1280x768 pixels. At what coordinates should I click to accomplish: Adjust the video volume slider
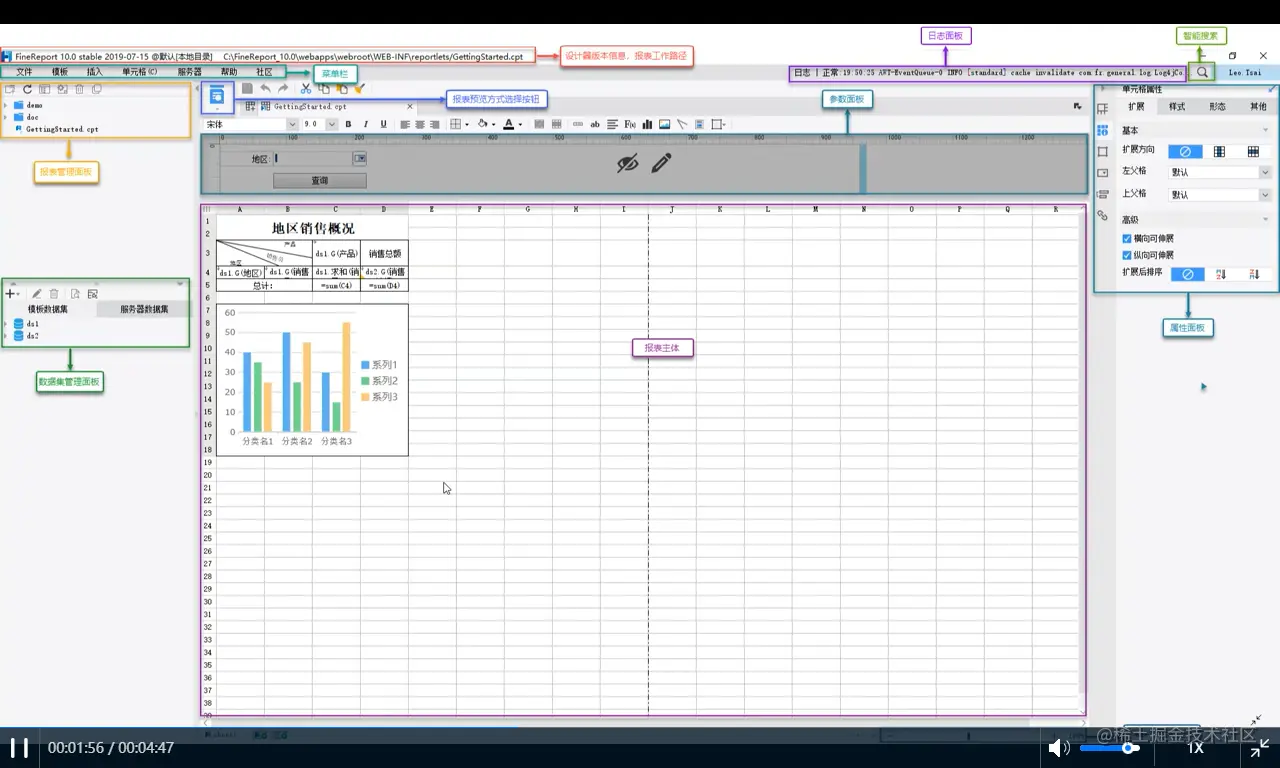click(x=1109, y=747)
